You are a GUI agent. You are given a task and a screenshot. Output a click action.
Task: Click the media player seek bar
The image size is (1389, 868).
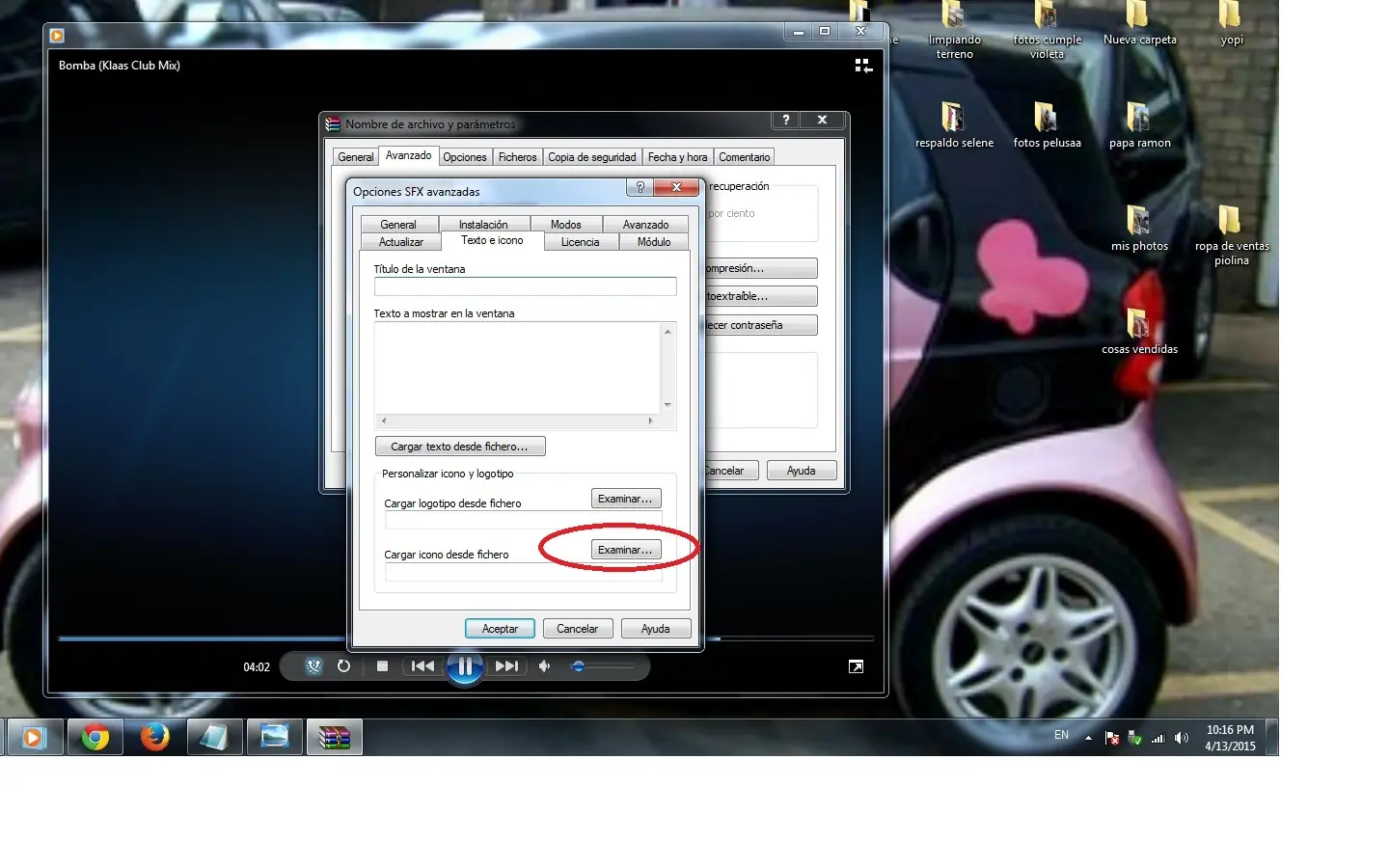click(x=465, y=638)
